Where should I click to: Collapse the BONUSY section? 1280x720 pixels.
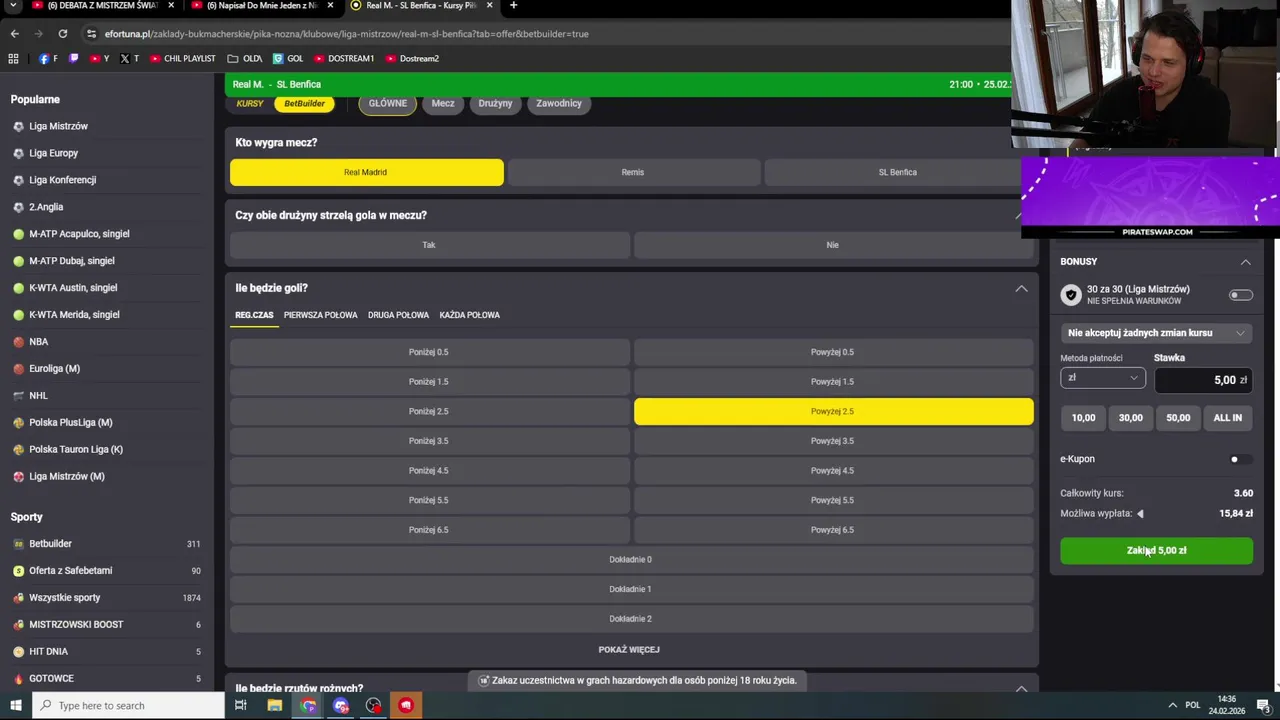point(1245,262)
